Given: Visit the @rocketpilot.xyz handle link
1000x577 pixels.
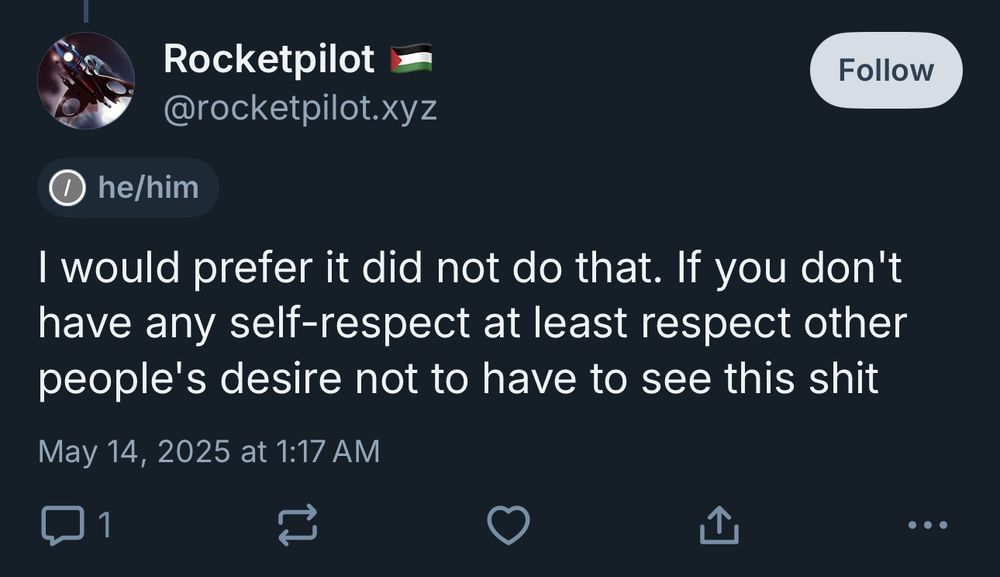Looking at the screenshot, I should [x=300, y=108].
